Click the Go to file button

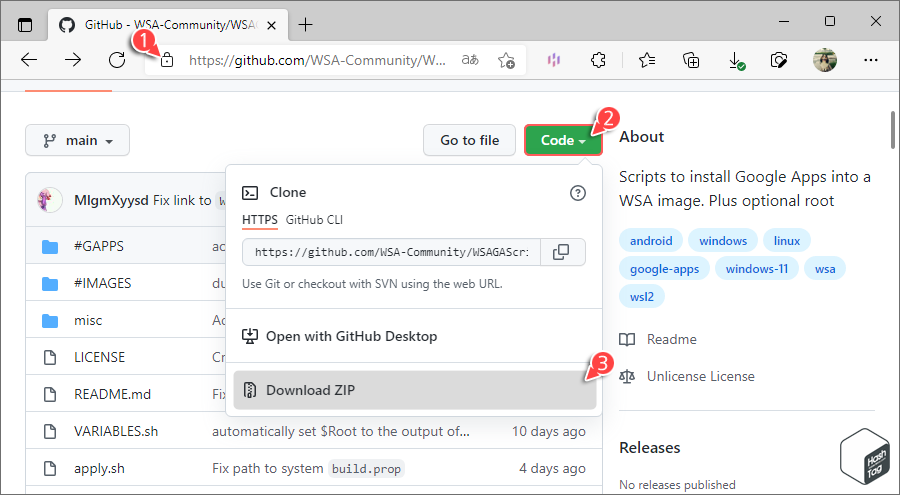click(x=470, y=140)
